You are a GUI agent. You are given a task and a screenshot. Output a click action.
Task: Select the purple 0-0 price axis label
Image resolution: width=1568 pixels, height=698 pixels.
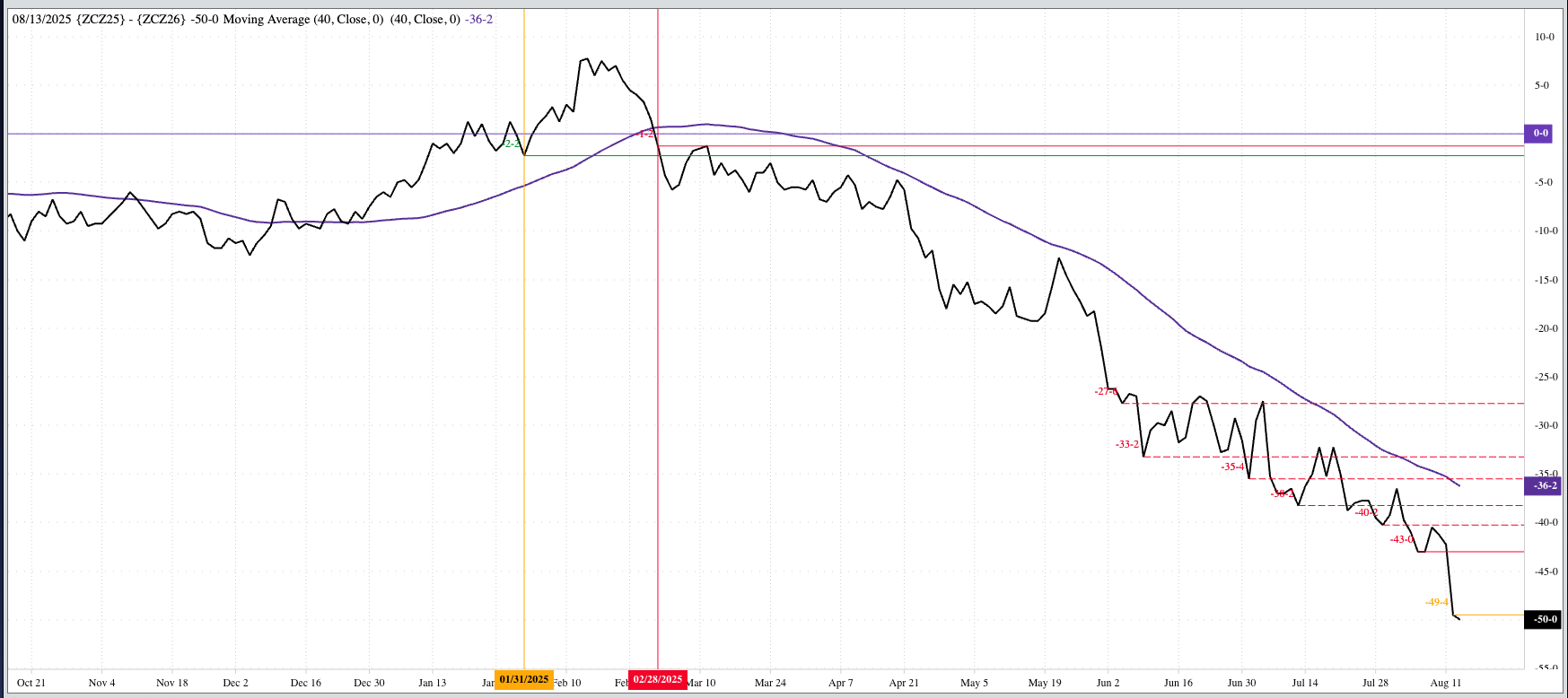[1541, 133]
